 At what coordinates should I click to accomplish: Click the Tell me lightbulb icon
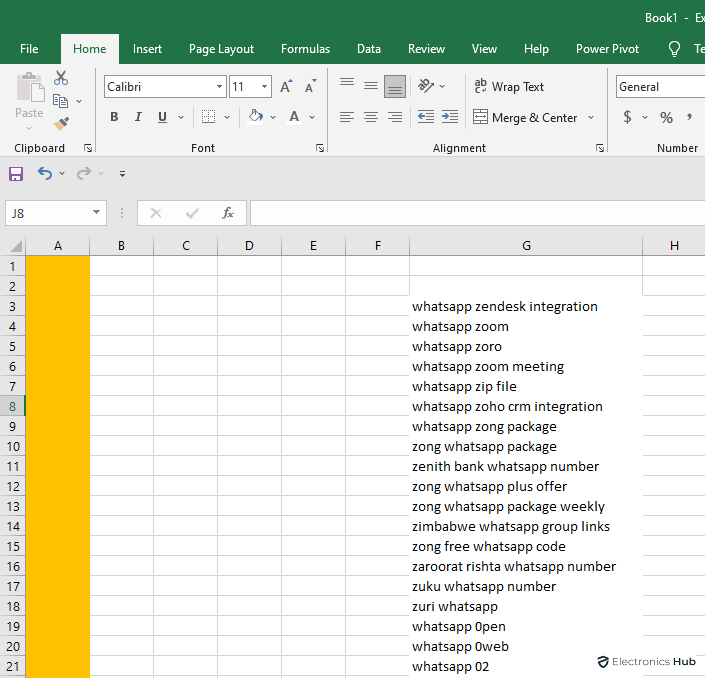[x=674, y=49]
